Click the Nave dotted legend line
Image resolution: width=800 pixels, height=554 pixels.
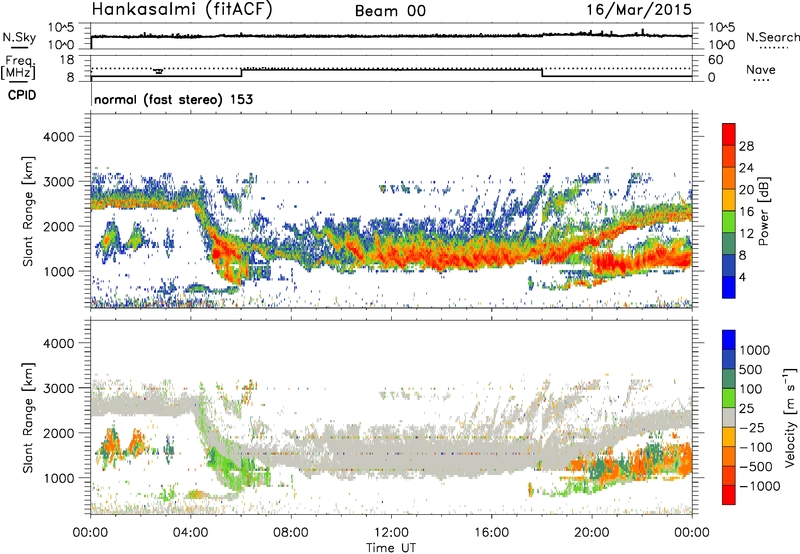click(761, 81)
